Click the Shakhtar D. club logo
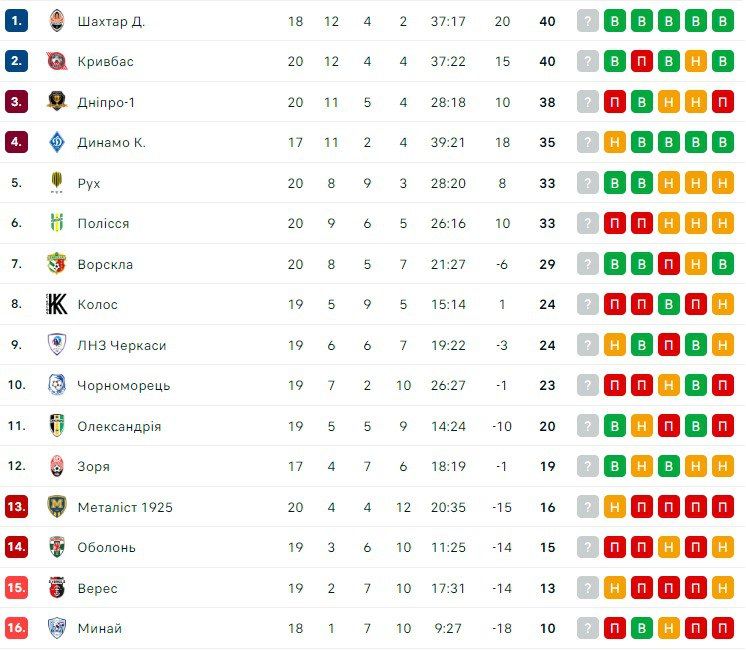 [x=57, y=21]
